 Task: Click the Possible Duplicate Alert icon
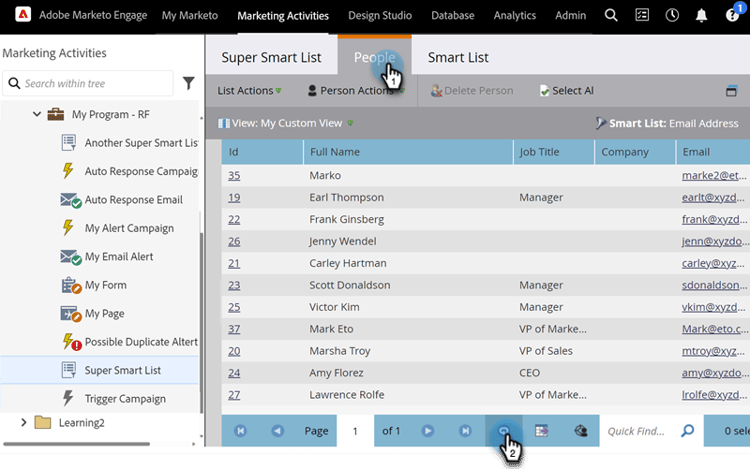[72, 342]
